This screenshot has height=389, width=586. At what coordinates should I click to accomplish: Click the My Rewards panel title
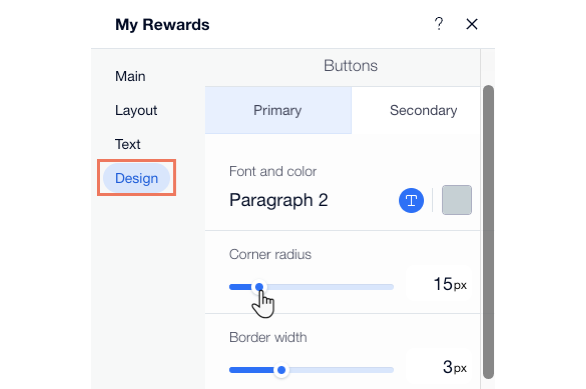(162, 25)
